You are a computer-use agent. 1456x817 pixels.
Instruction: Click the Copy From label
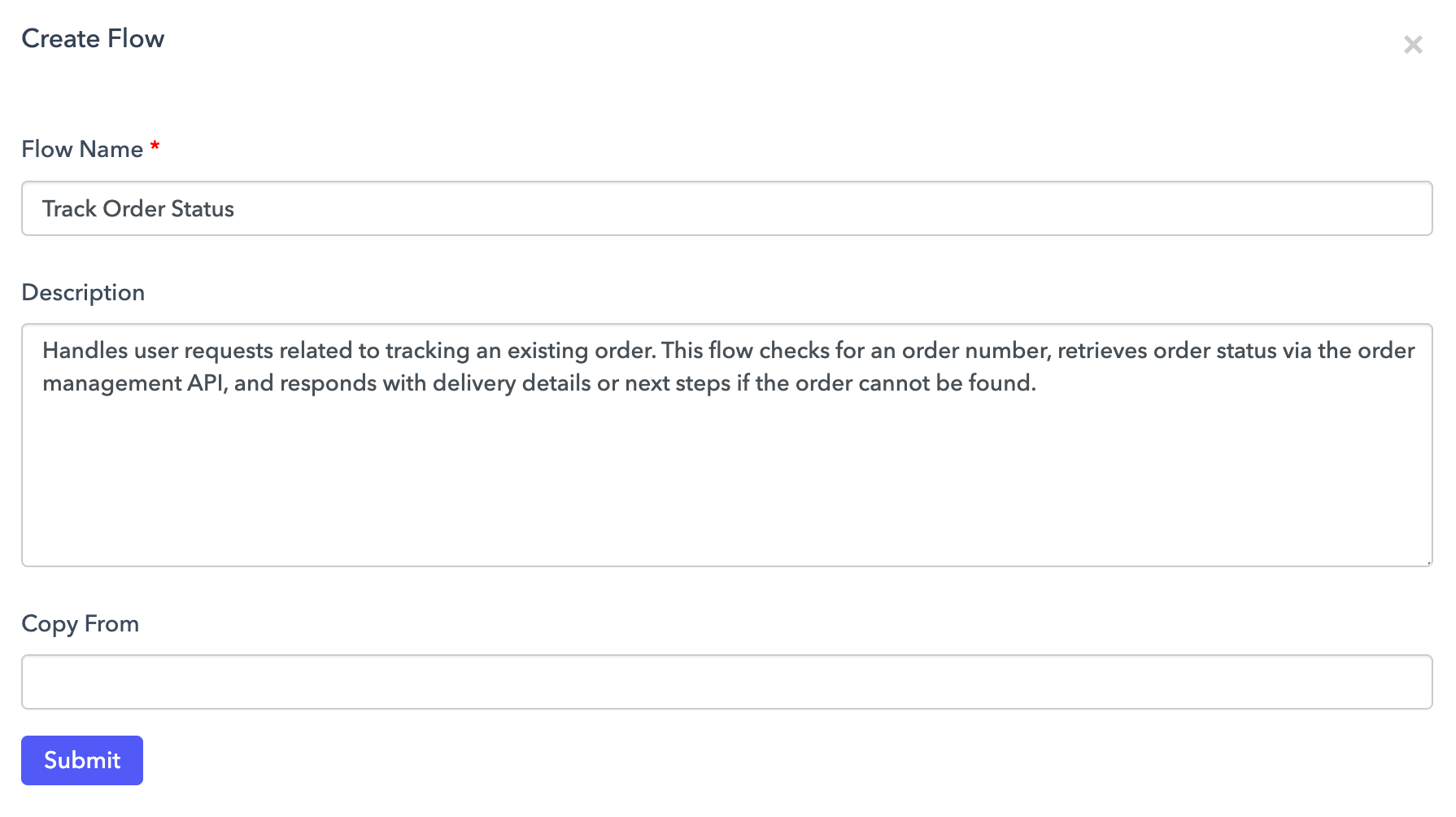coord(80,623)
